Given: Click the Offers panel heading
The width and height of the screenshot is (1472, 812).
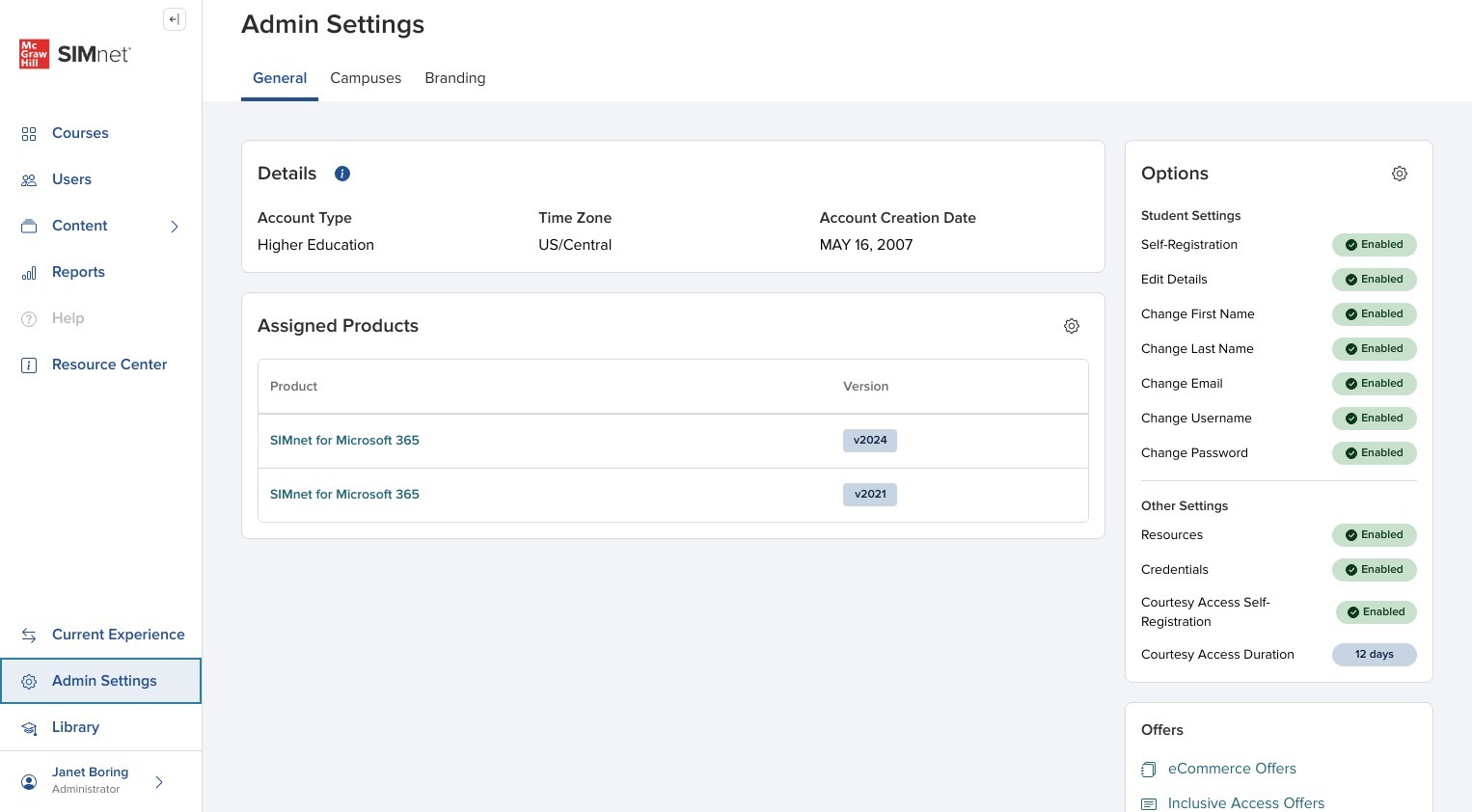Looking at the screenshot, I should pos(1162,730).
